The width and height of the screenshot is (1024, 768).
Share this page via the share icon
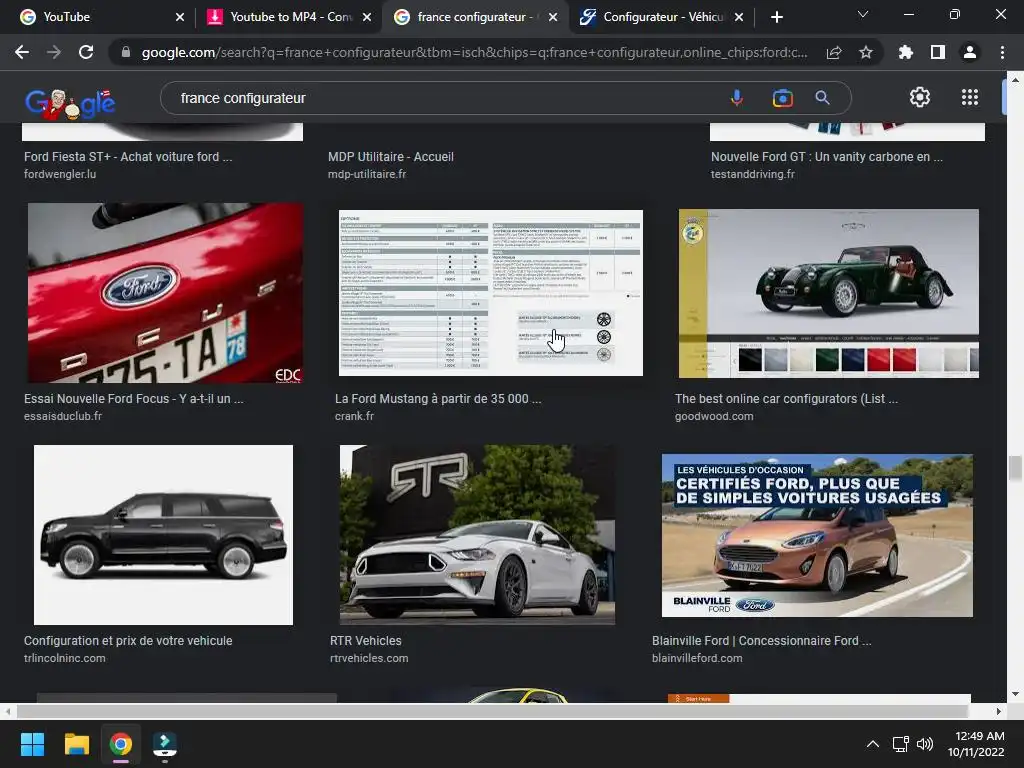click(x=834, y=53)
